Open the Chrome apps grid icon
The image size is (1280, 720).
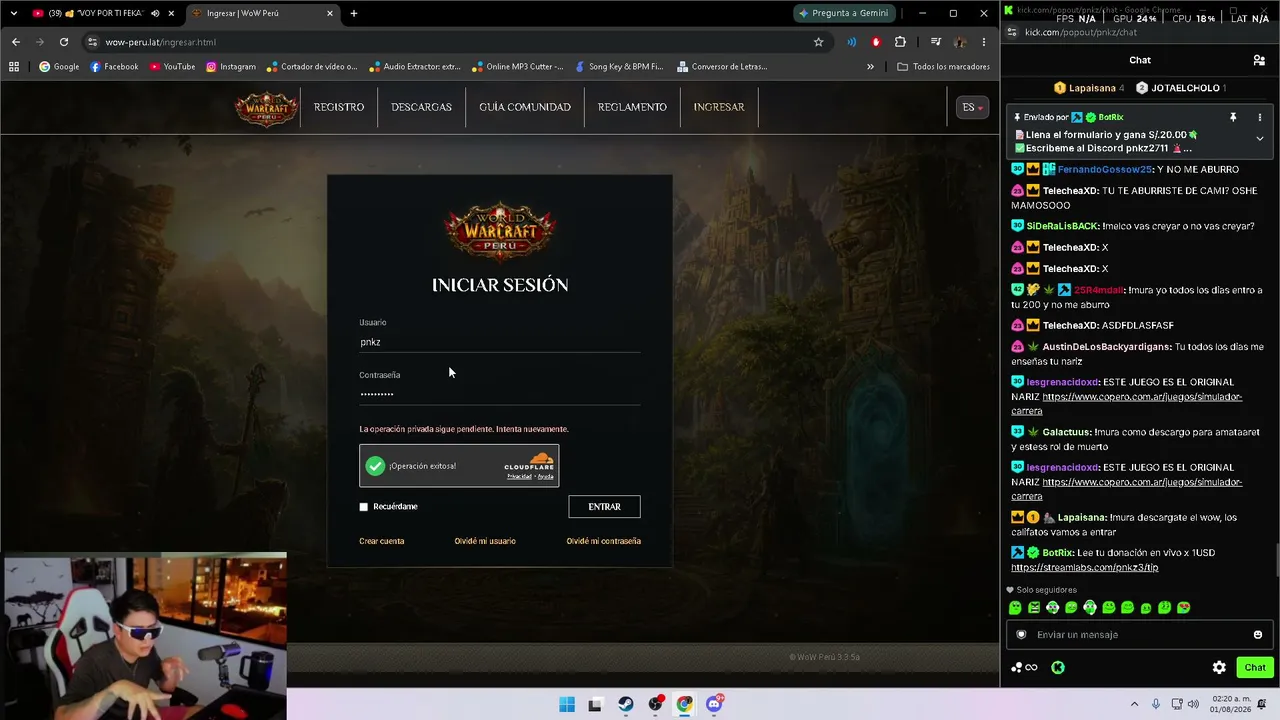[x=14, y=67]
